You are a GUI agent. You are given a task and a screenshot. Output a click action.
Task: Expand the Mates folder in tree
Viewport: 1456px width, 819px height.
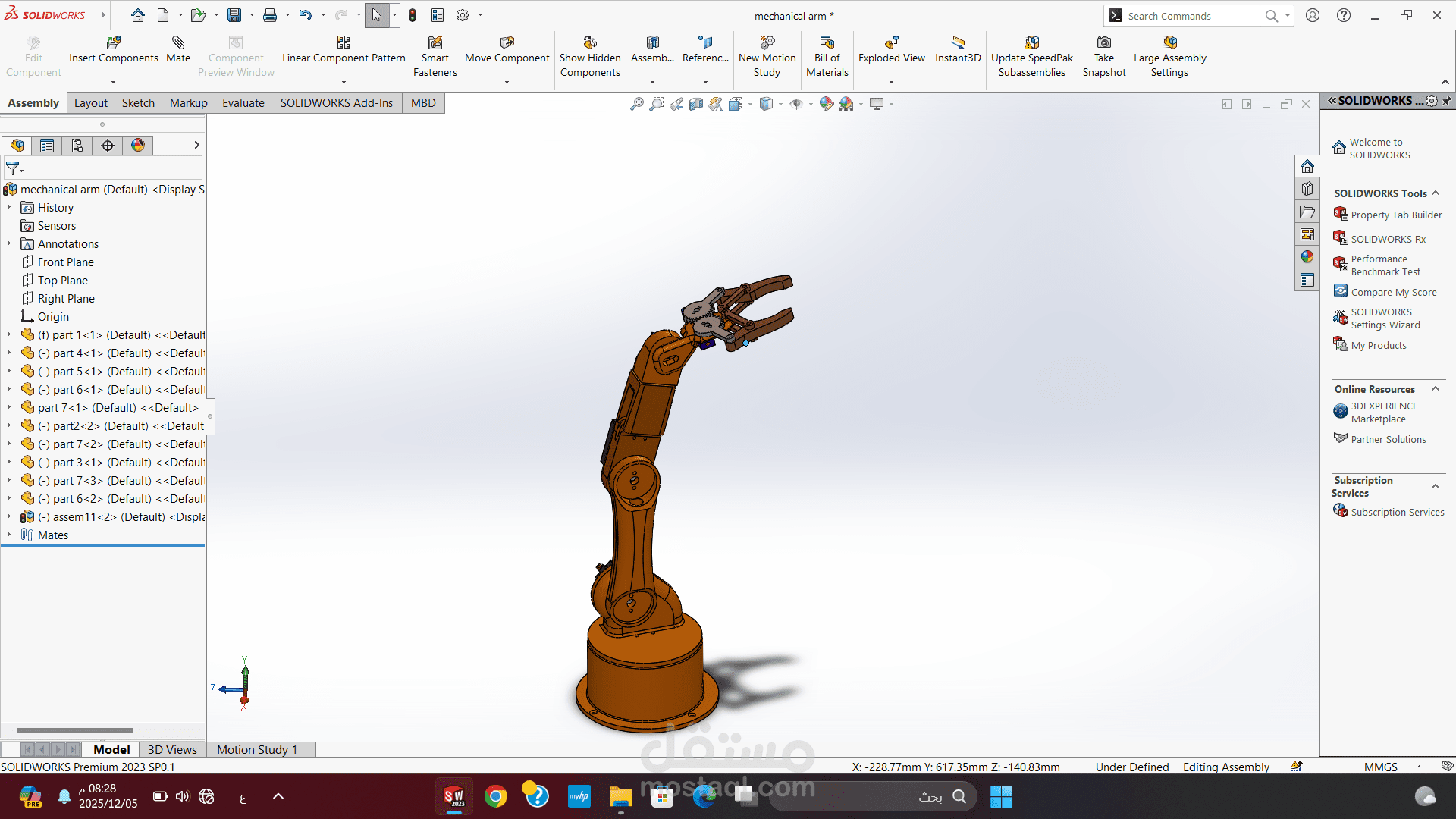click(x=9, y=535)
